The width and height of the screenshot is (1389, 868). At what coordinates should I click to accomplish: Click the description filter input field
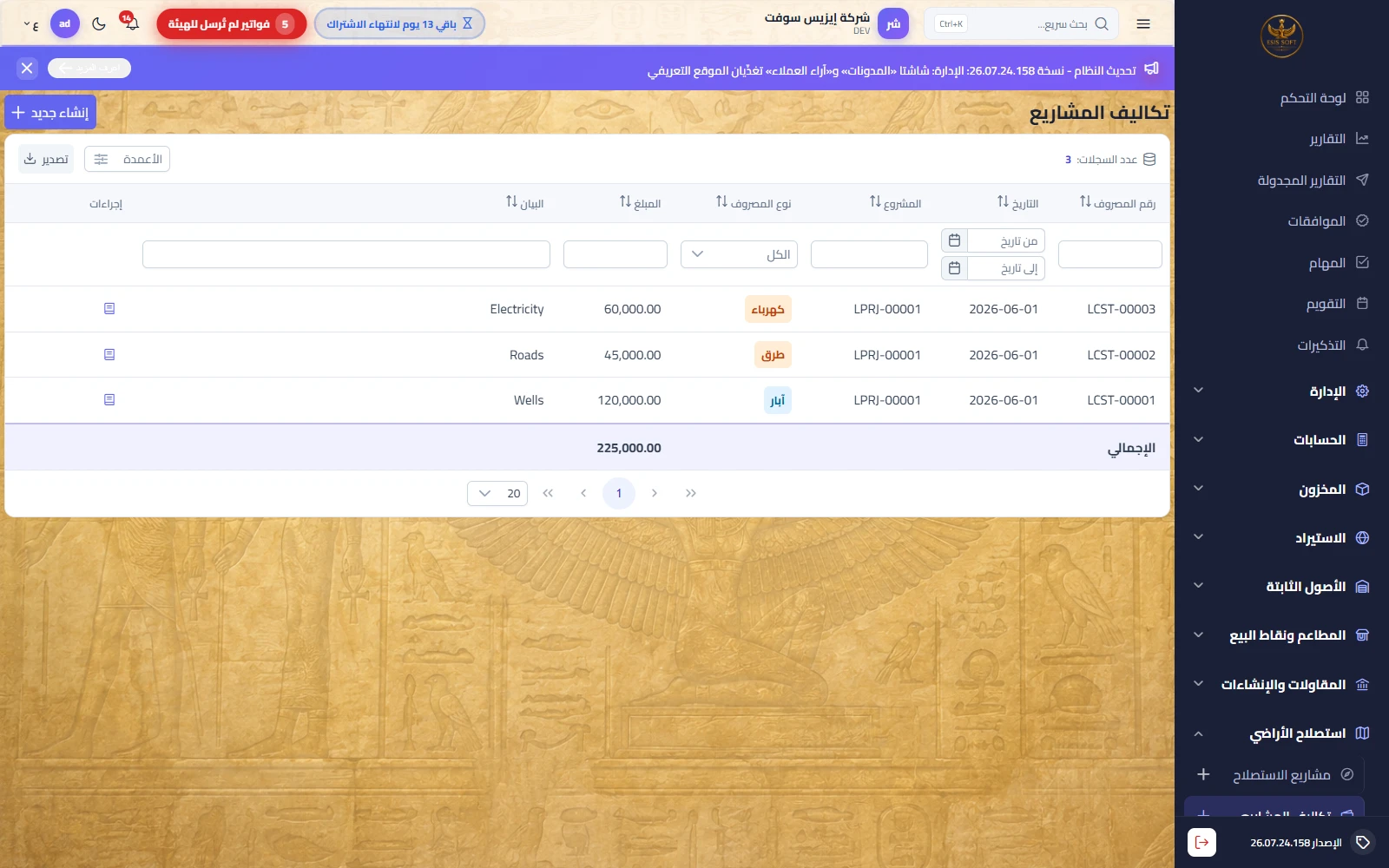(346, 254)
